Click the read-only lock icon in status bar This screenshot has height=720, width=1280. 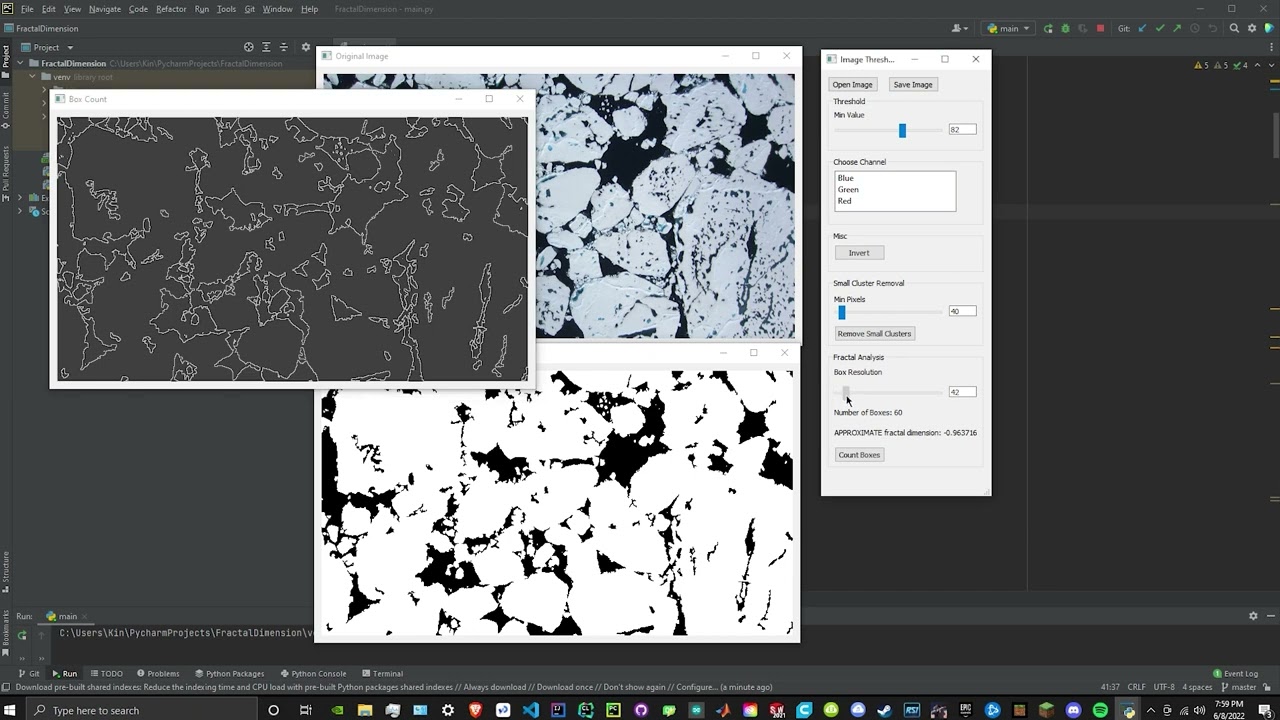pyautogui.click(x=1266, y=687)
